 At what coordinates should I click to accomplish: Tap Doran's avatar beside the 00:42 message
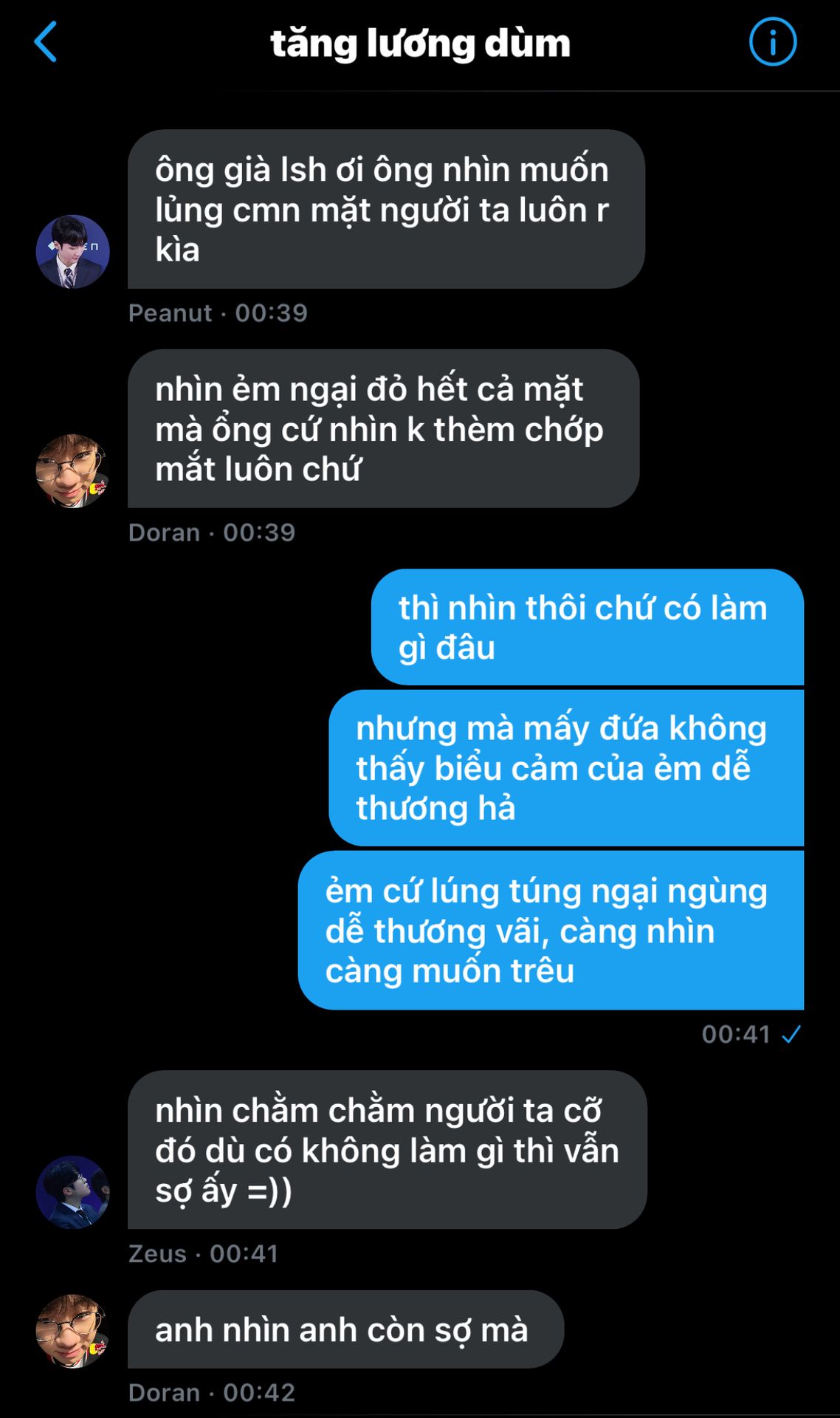(72, 1331)
